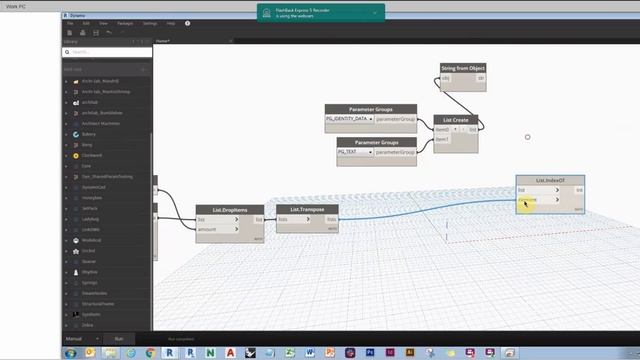Image resolution: width=640 pixels, height=360 pixels.
Task: Expand the archilab library category
Action: [x=67, y=102]
